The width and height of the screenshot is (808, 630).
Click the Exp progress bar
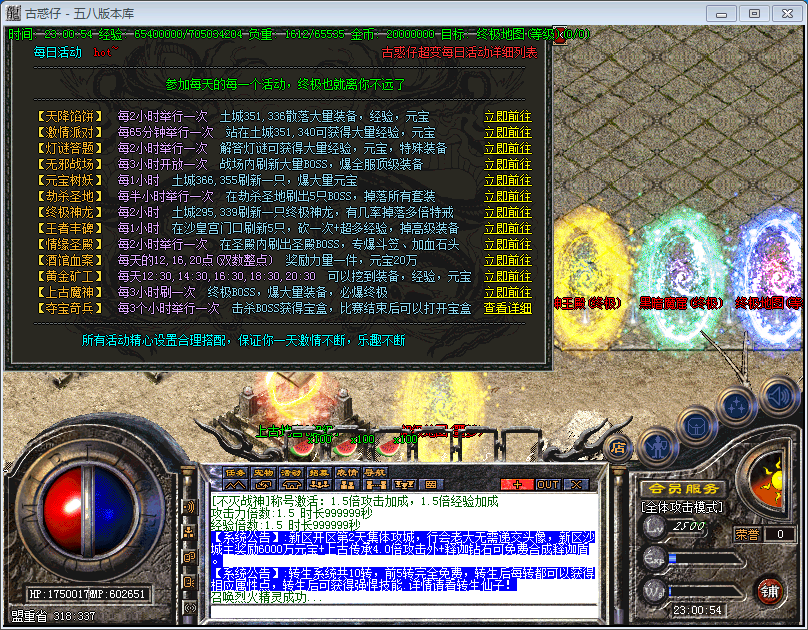[x=705, y=559]
